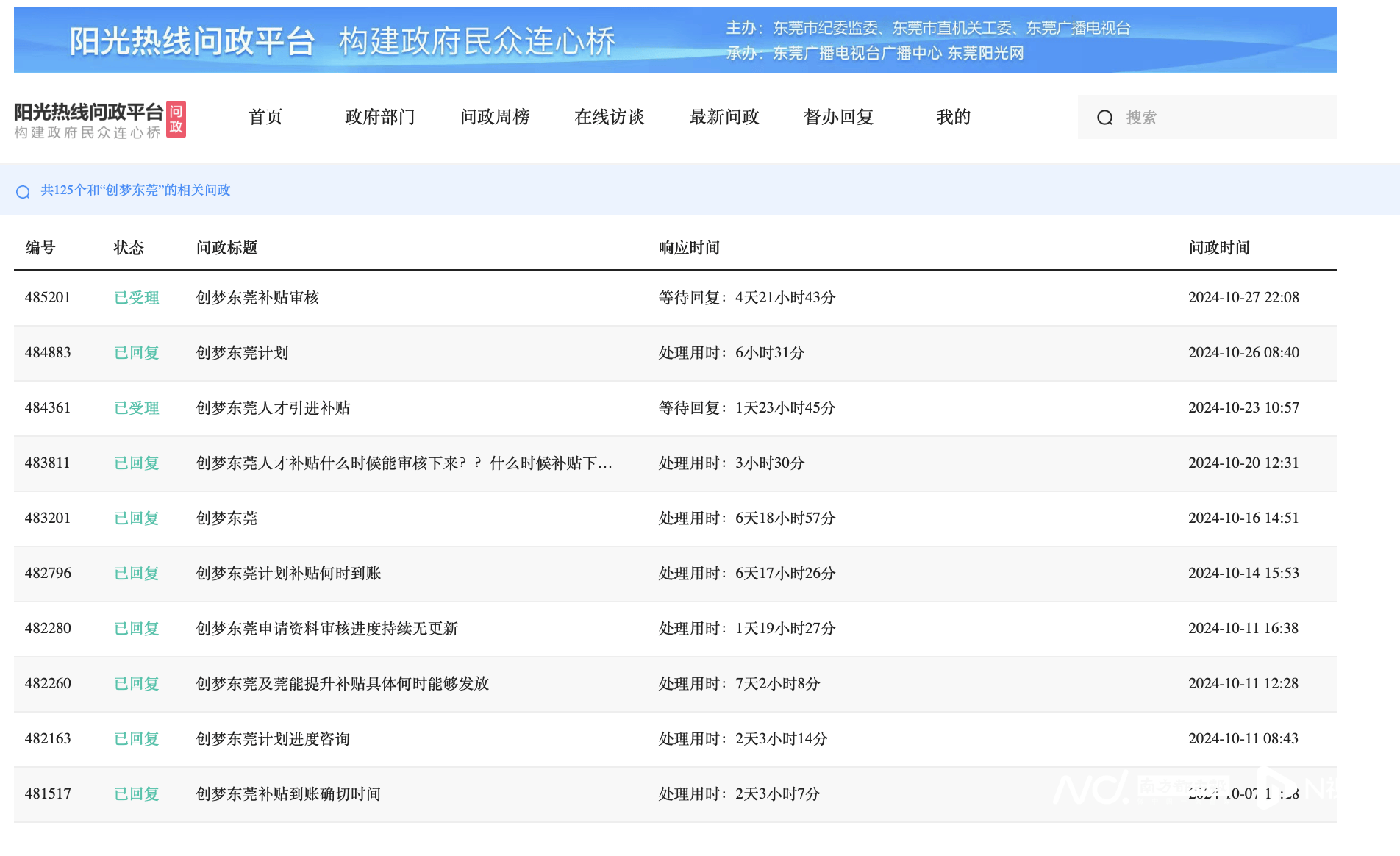Open the 创梦东莞补贴到账确切时间 entry
The height and width of the screenshot is (856, 1400).
pyautogui.click(x=287, y=794)
